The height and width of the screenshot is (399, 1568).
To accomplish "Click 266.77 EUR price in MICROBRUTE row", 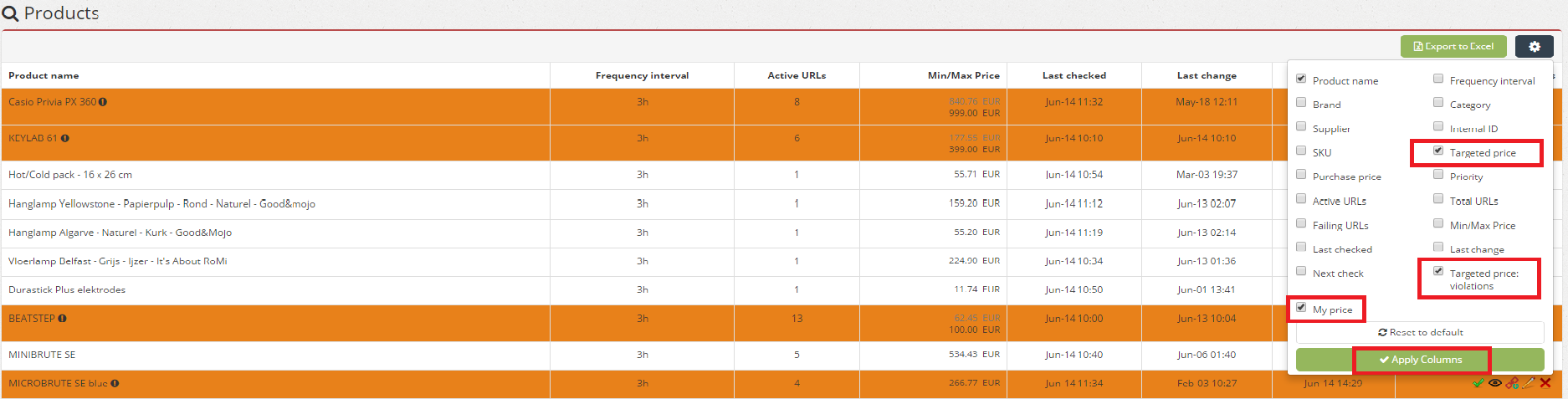I will [974, 383].
